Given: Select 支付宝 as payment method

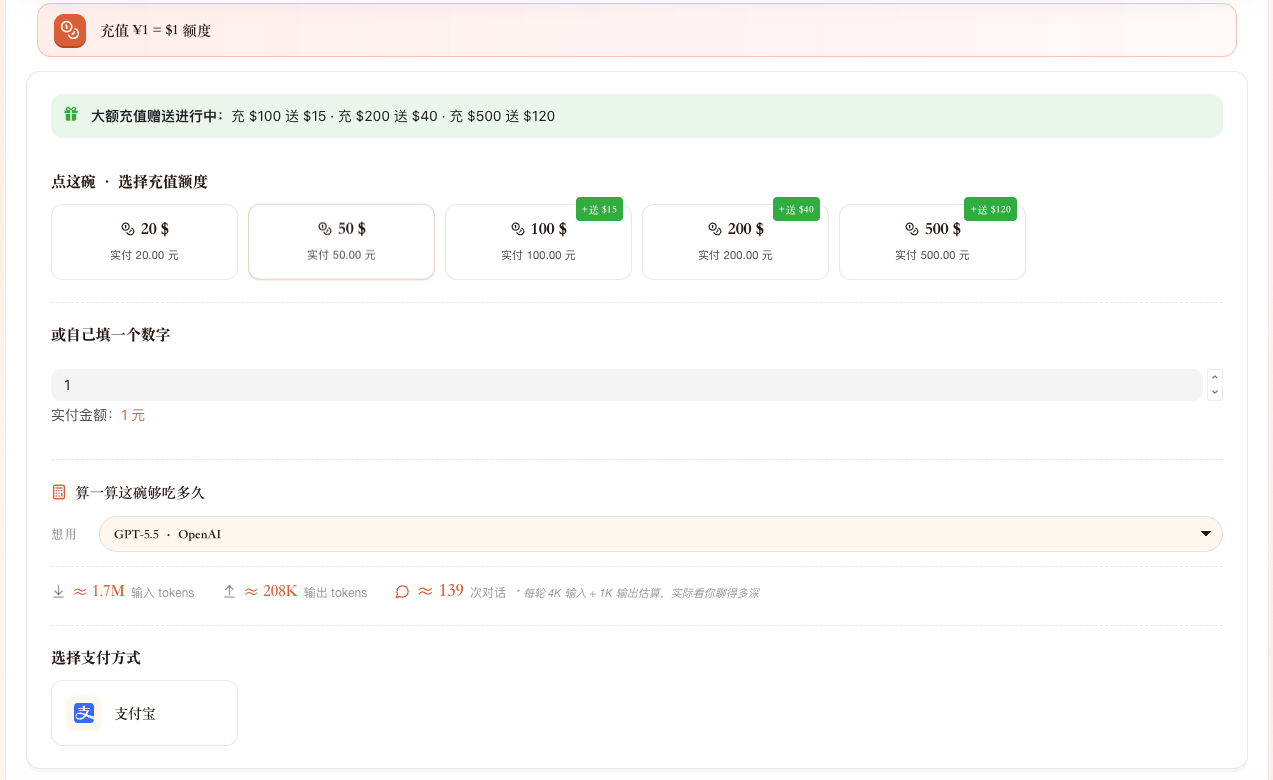Looking at the screenshot, I should 144,713.
